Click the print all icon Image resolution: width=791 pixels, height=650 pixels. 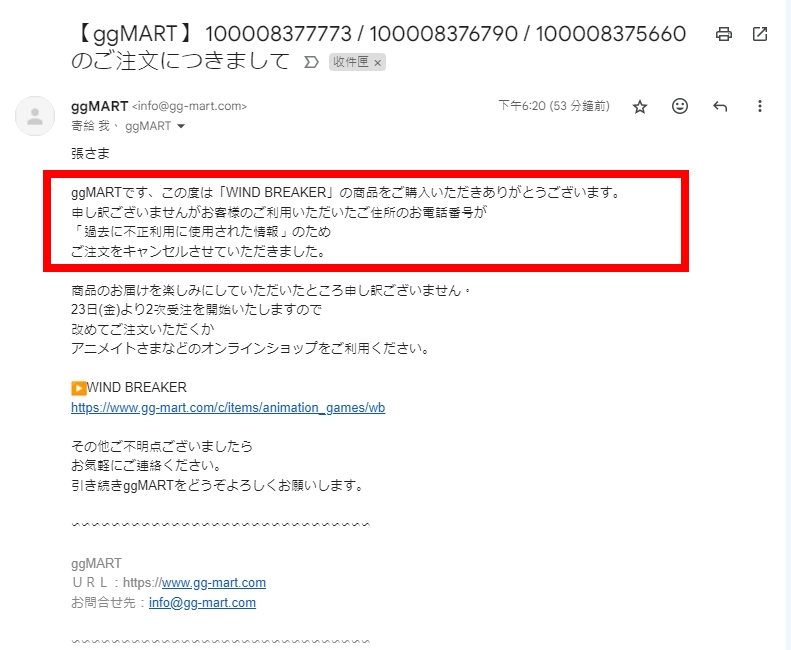724,34
